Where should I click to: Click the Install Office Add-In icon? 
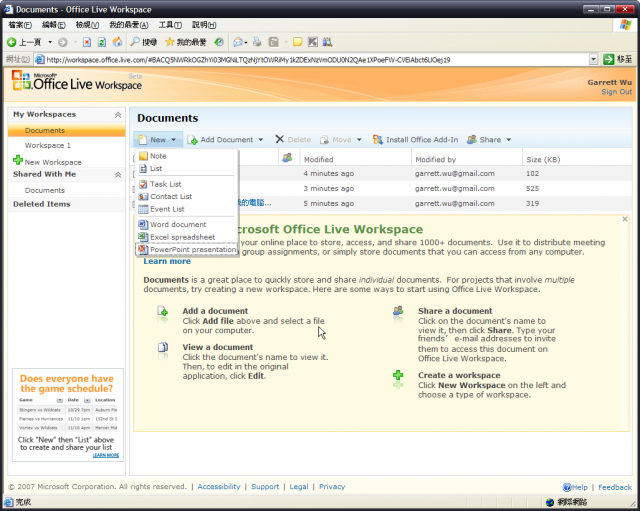pos(378,140)
